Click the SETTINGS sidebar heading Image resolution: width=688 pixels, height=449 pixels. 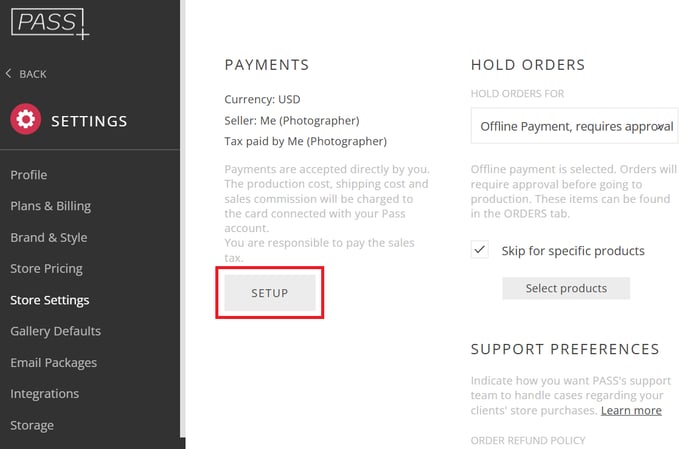89,121
